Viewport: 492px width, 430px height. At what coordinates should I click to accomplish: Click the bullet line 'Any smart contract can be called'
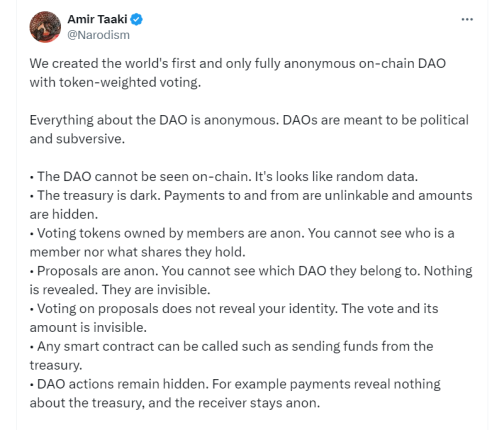pos(231,346)
